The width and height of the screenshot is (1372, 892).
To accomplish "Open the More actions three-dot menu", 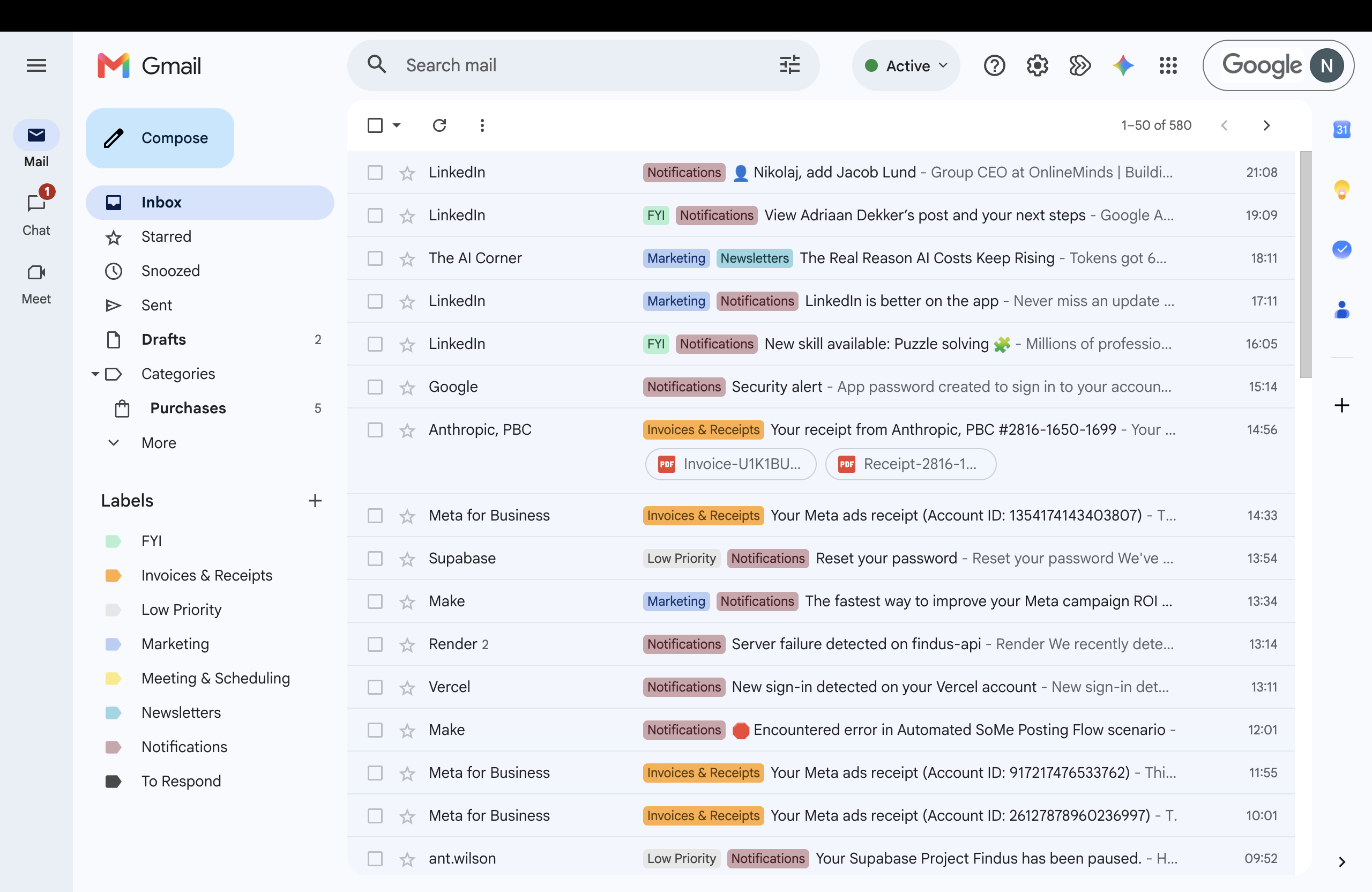I will click(x=482, y=125).
